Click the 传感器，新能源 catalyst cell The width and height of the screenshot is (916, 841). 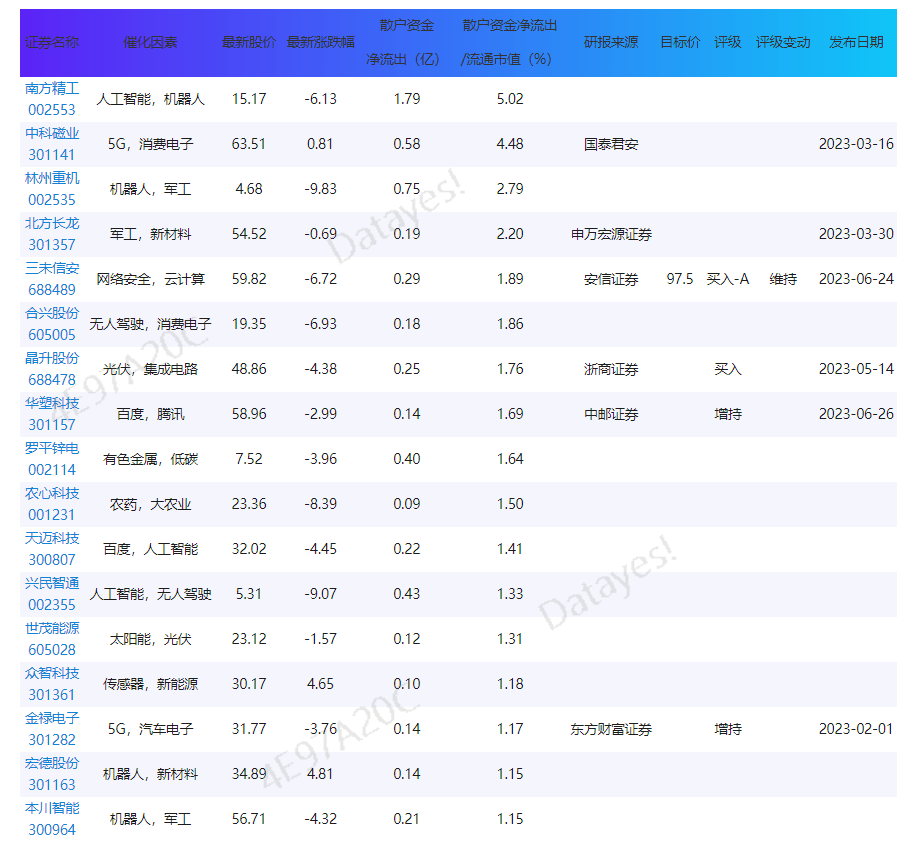point(150,684)
